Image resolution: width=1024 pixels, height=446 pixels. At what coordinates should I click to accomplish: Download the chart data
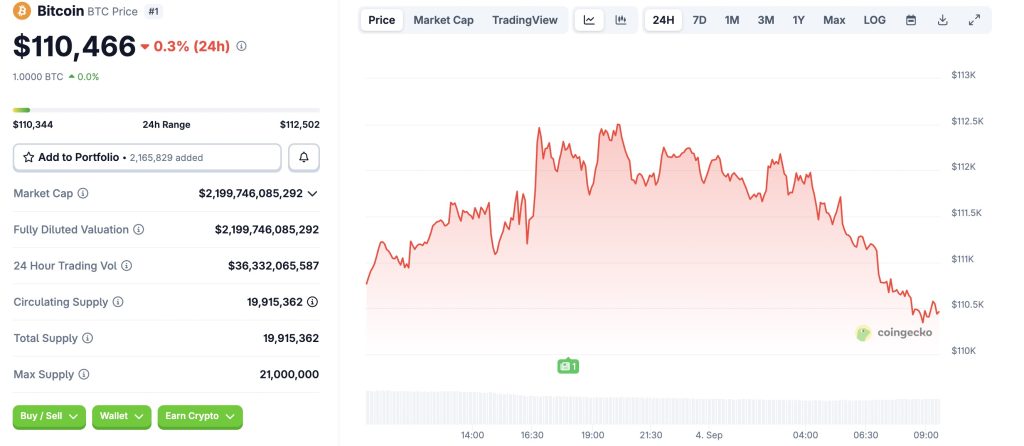click(x=942, y=20)
